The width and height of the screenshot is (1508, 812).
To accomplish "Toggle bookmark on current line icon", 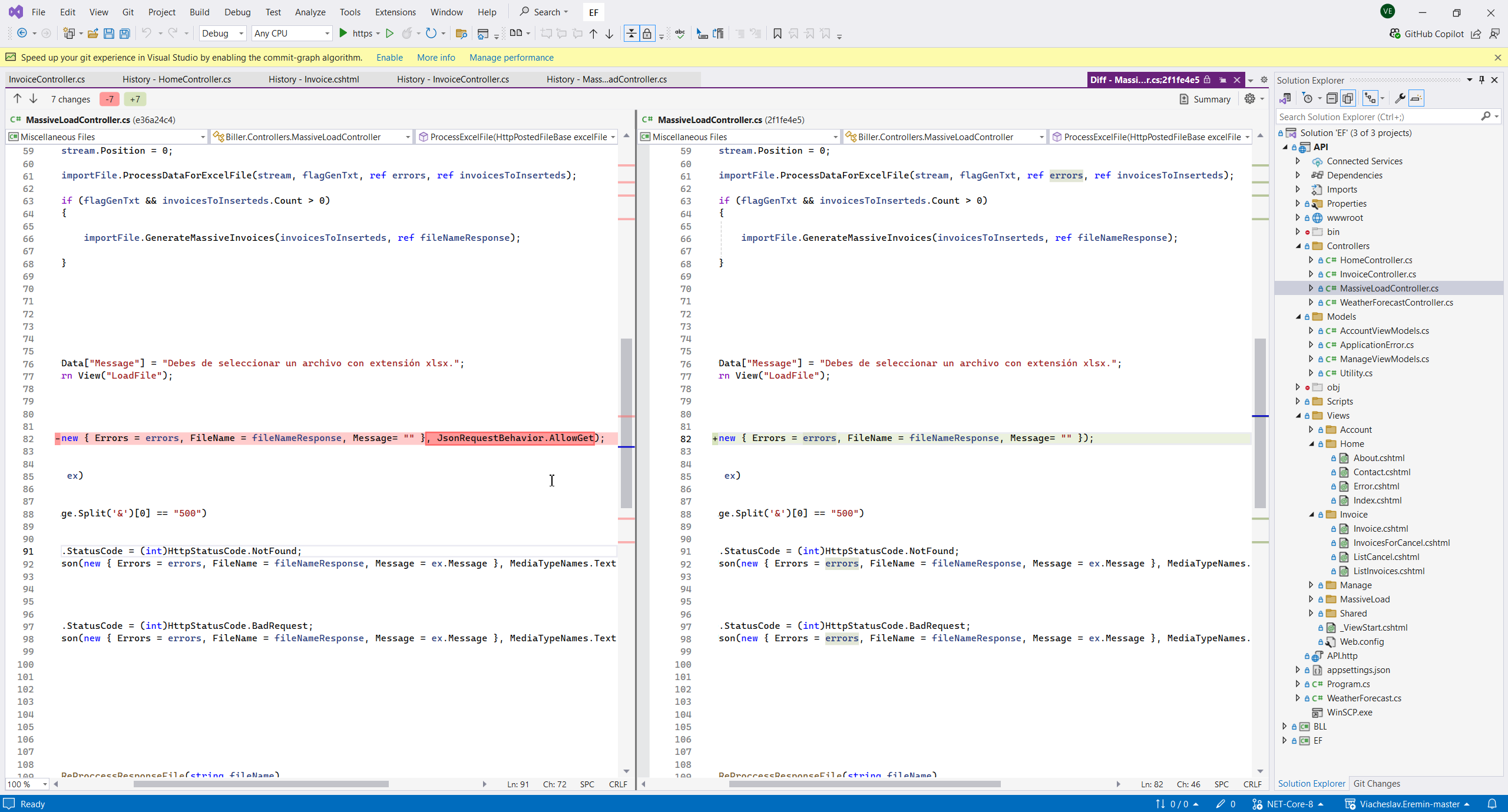I will tap(777, 34).
